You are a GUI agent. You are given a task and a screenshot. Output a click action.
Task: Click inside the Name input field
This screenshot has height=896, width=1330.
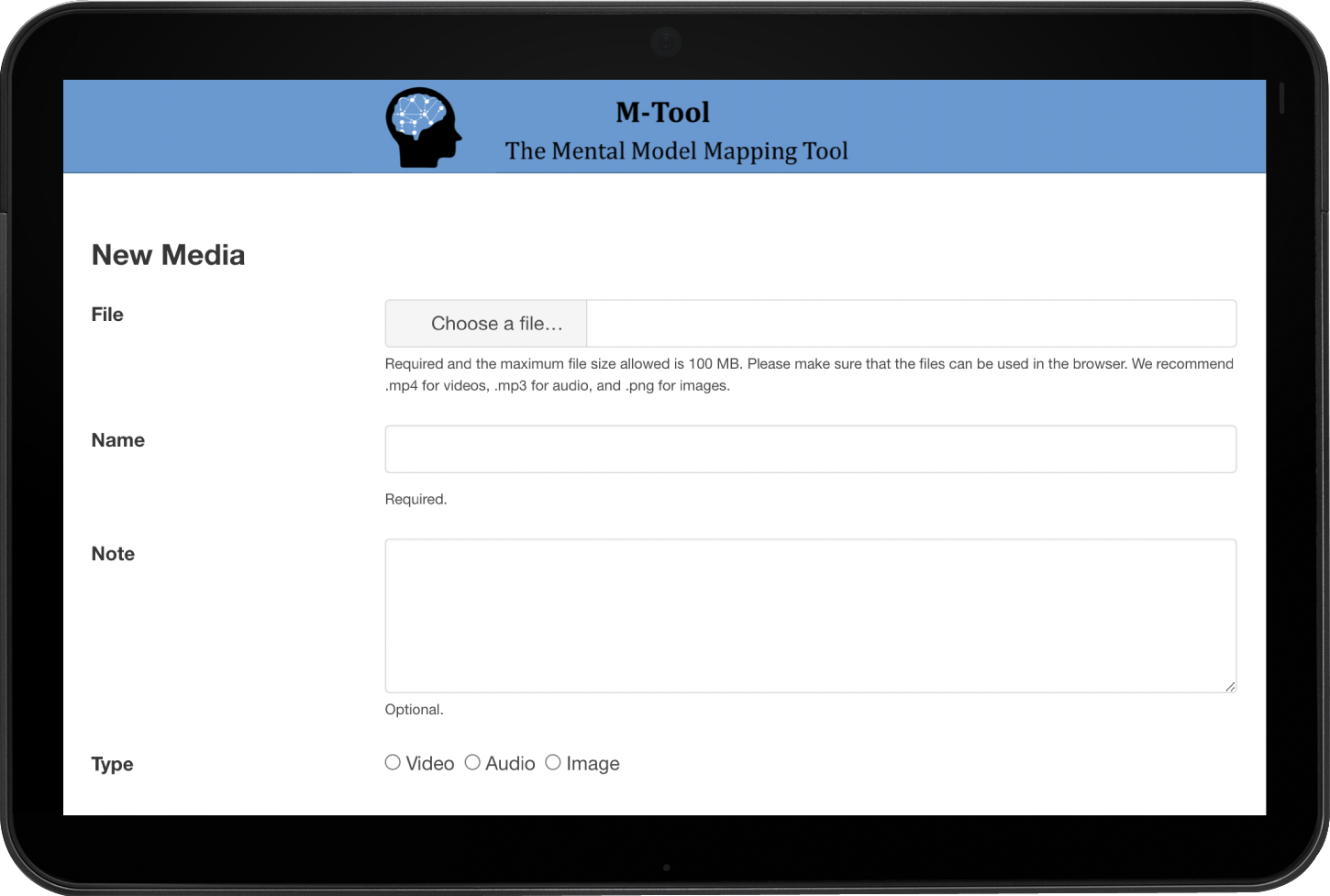point(810,448)
